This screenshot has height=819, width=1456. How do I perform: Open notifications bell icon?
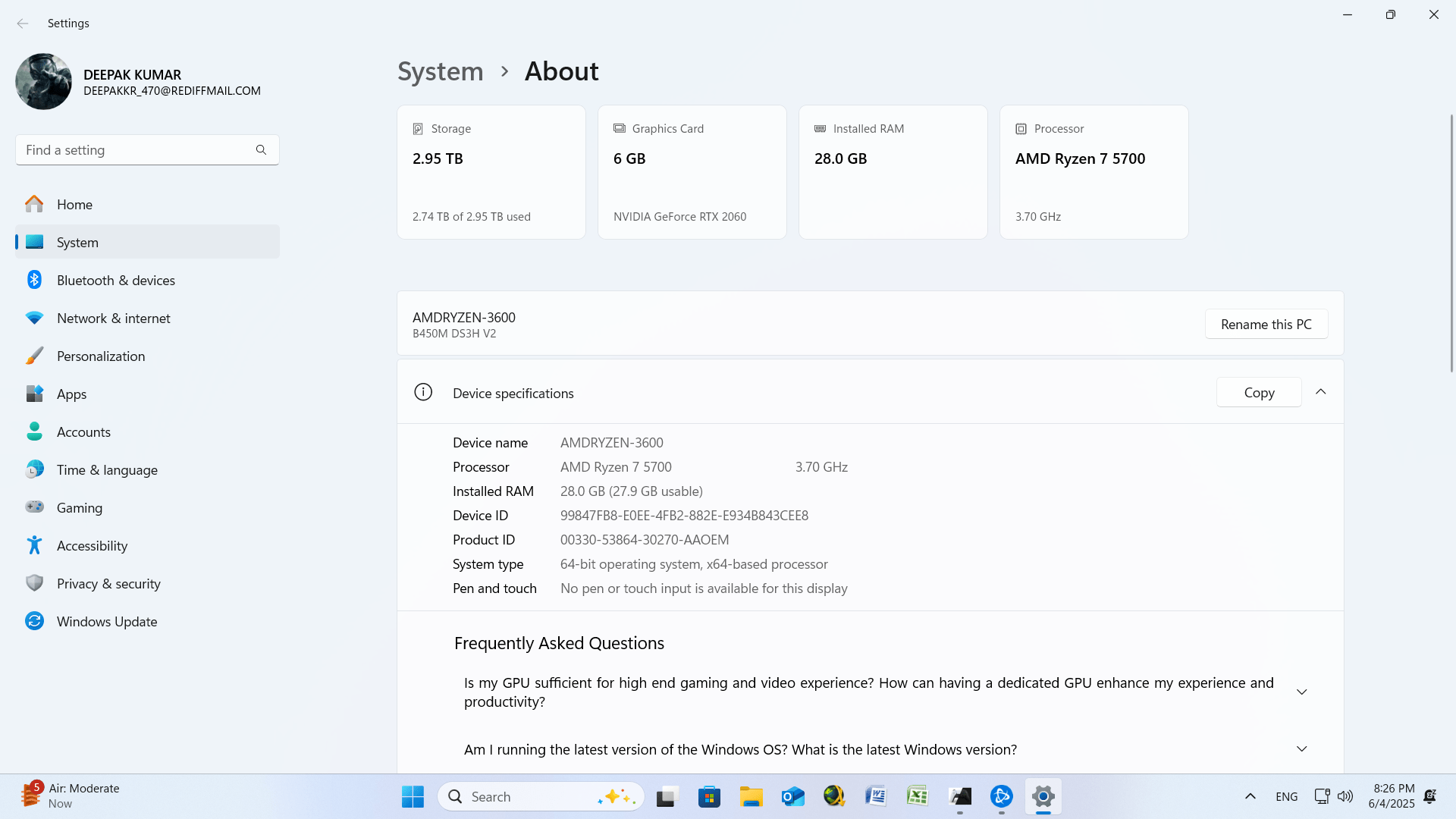[1430, 796]
